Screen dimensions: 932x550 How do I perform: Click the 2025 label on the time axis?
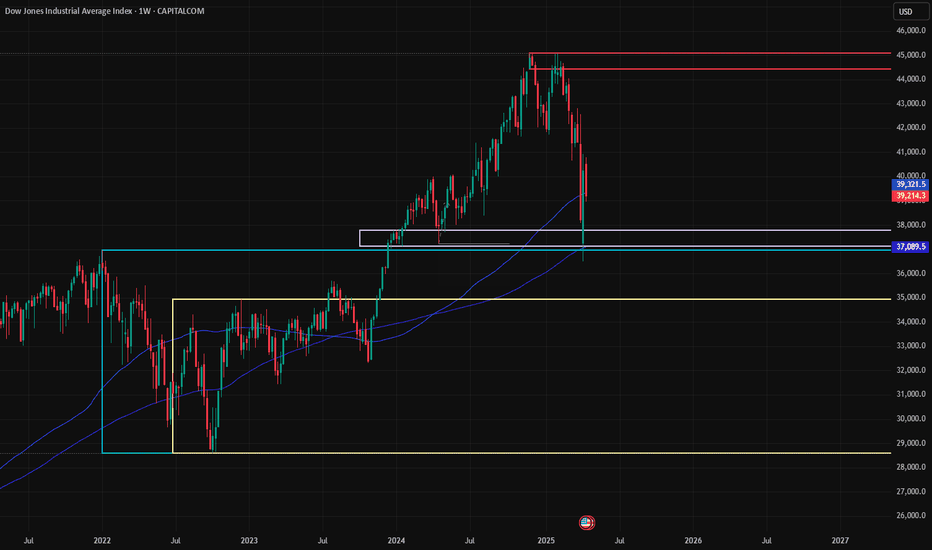546,540
